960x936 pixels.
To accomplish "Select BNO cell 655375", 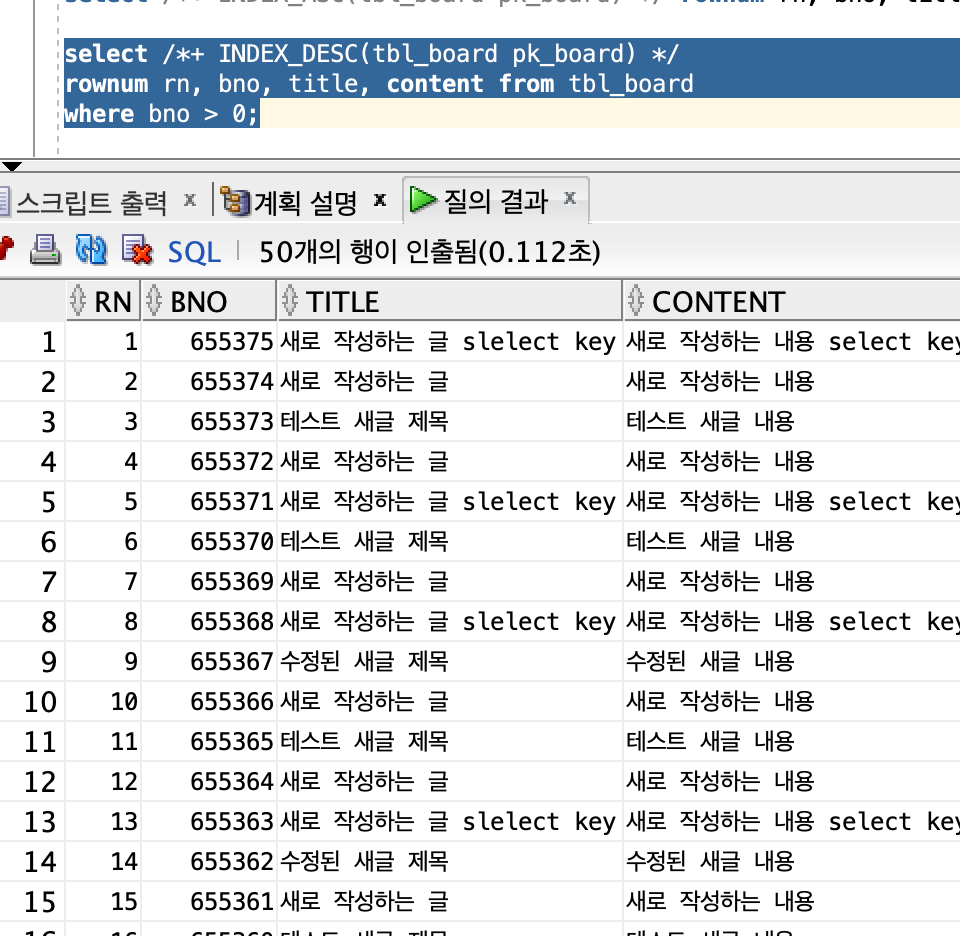I will pyautogui.click(x=209, y=342).
